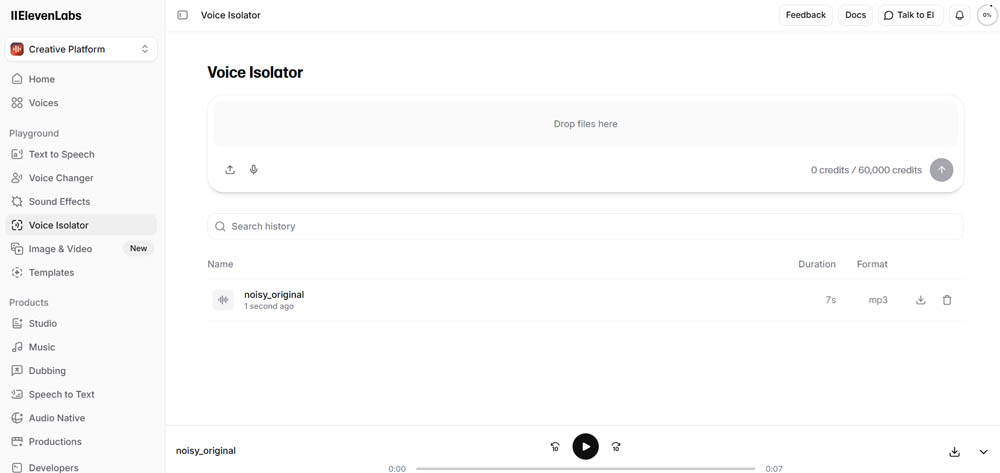Click the Talk to El button
The width and height of the screenshot is (1000, 473).
910,15
